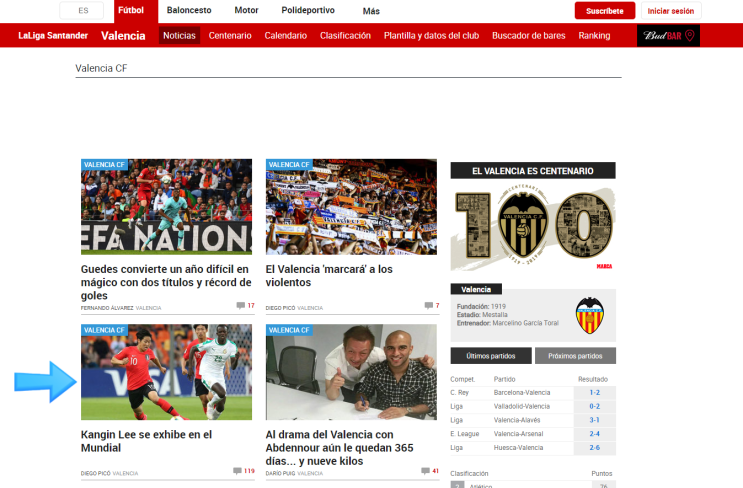
Task: Open the Baloncesto section
Action: point(189,10)
